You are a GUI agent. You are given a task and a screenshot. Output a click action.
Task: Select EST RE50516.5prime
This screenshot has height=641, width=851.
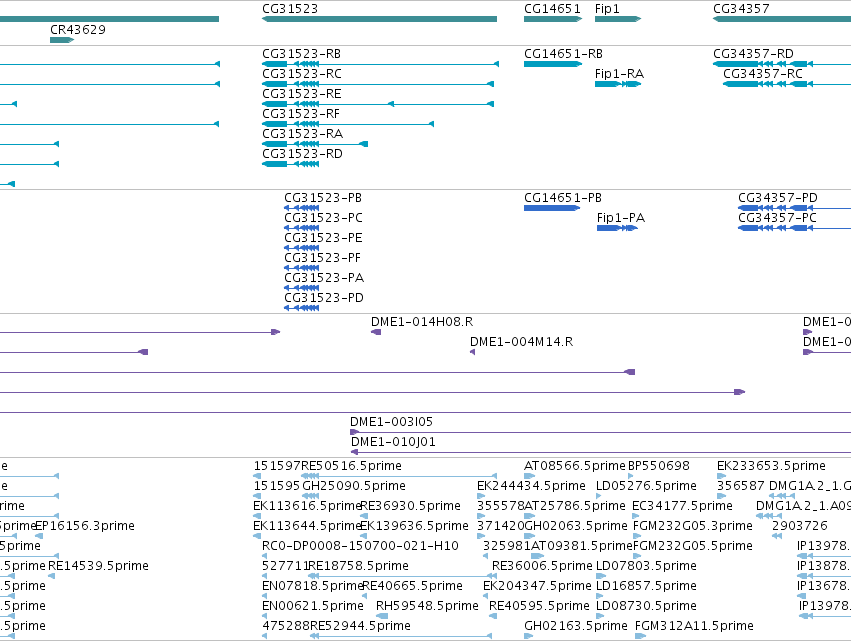point(351,466)
